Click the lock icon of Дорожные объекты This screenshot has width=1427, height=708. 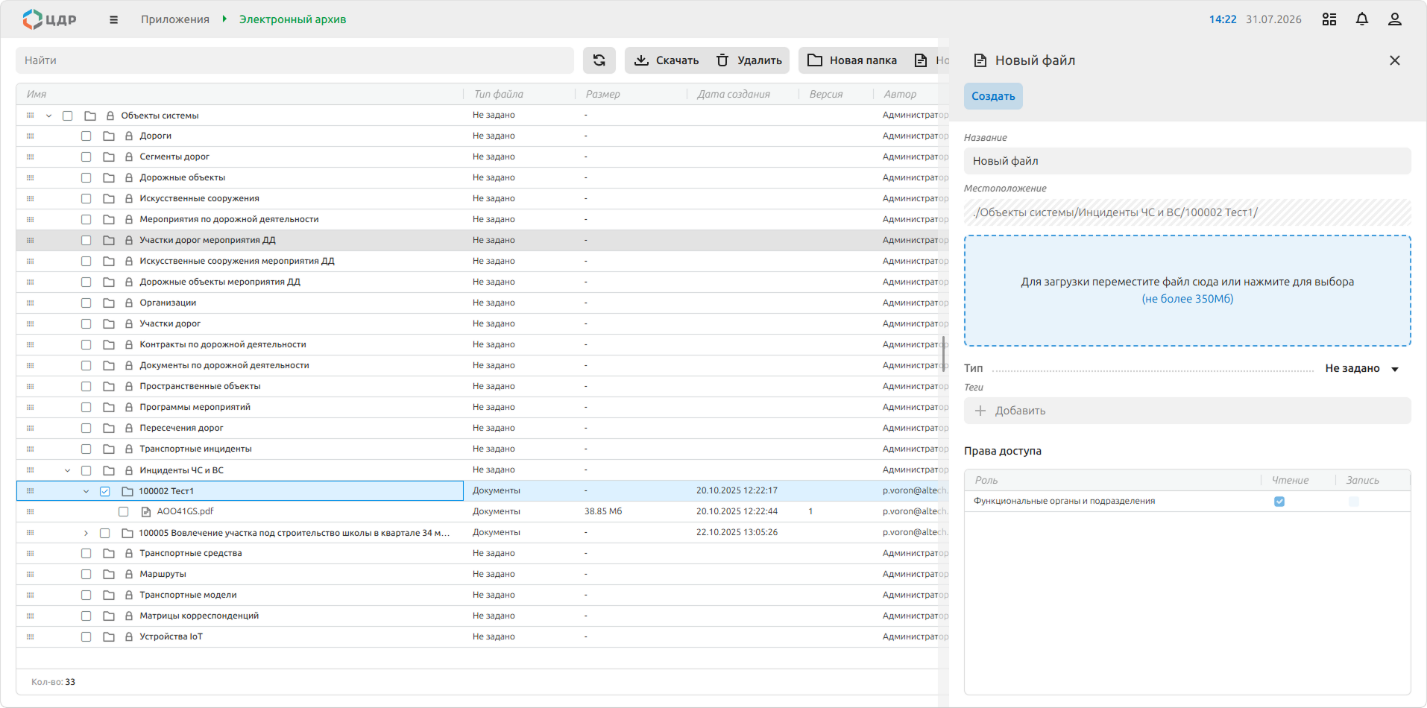(x=129, y=178)
